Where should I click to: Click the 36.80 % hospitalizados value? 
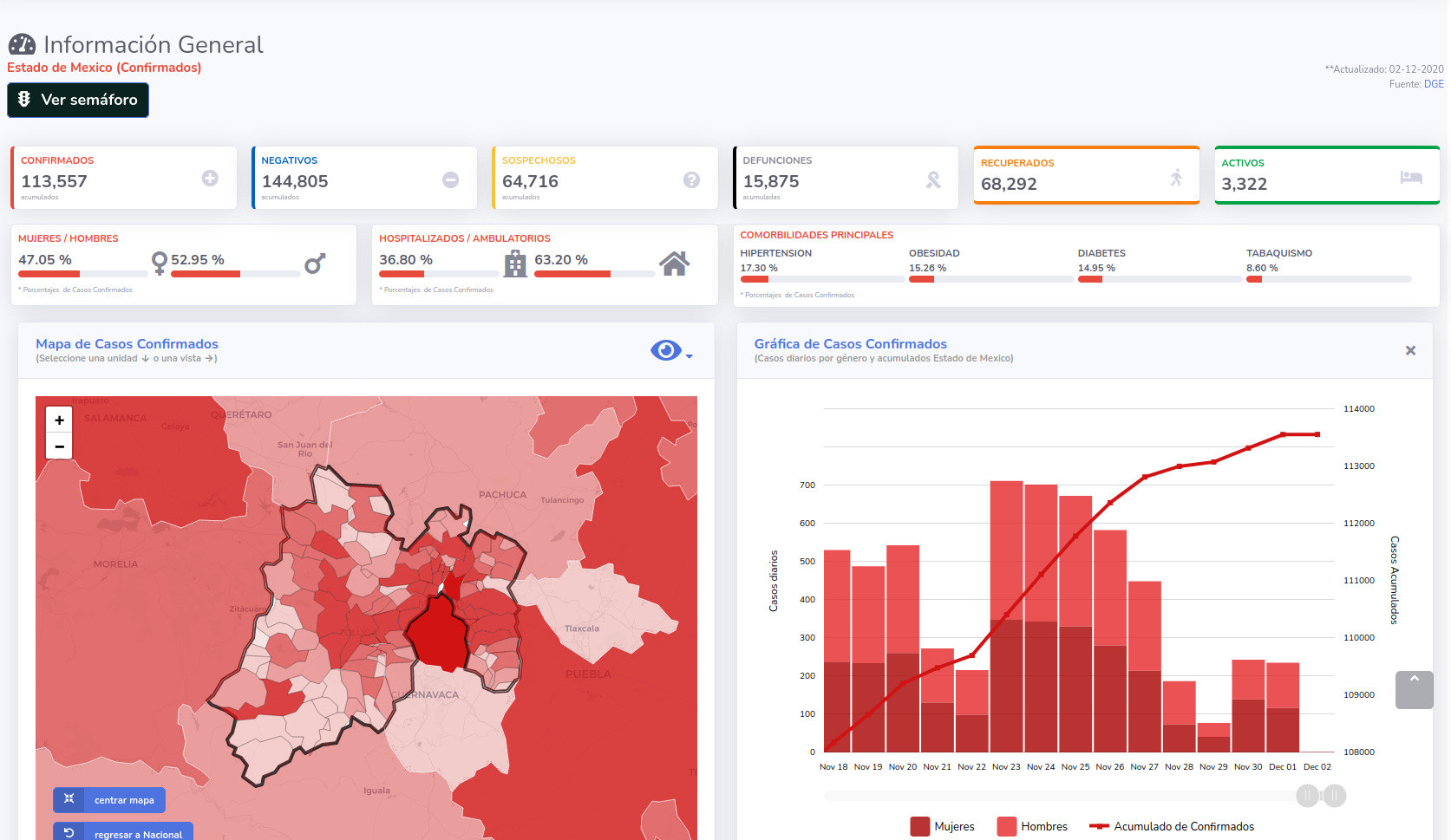(406, 259)
